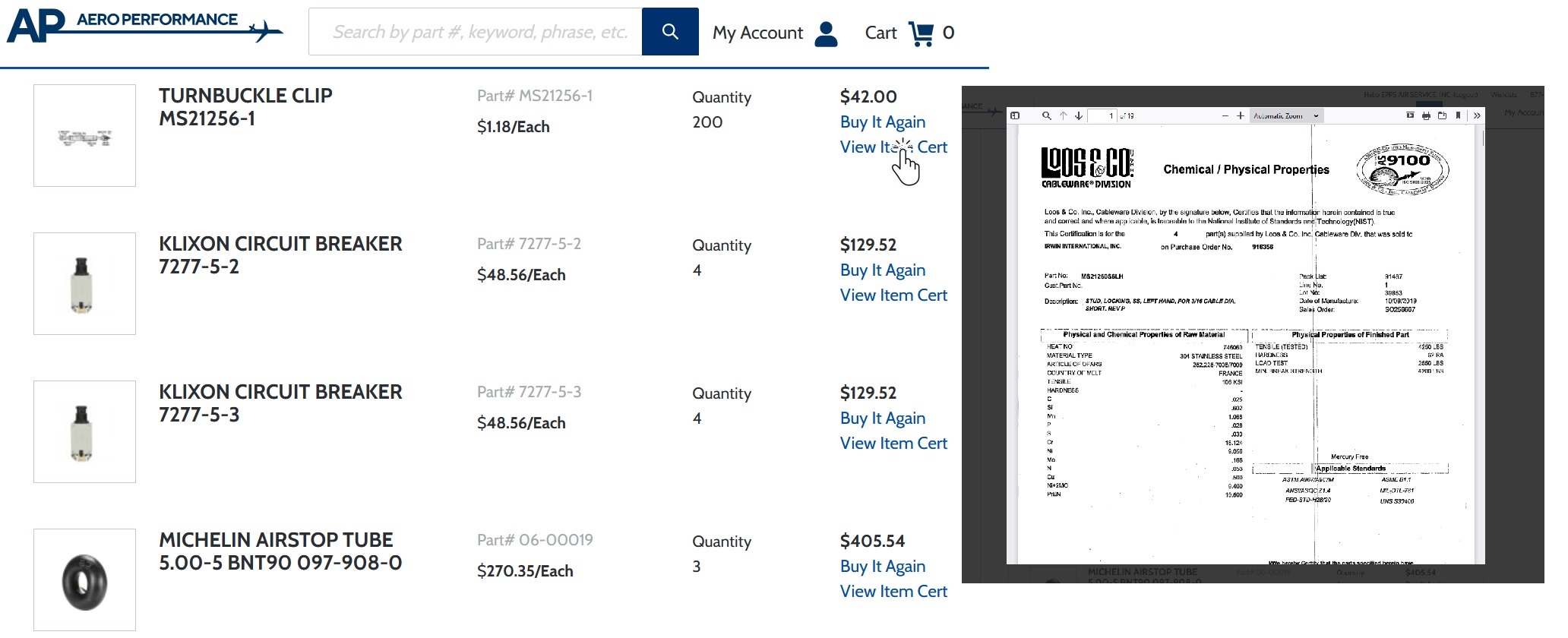Click Buy It Again for Turnbuckle Clip
The width and height of the screenshot is (1568, 638).
[x=883, y=122]
